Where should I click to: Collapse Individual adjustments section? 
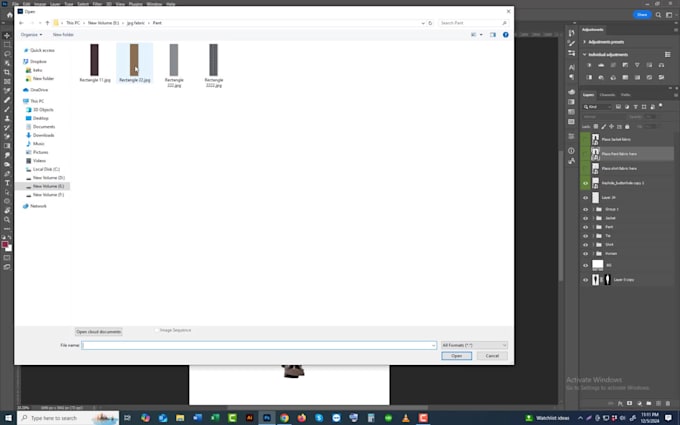coord(585,55)
